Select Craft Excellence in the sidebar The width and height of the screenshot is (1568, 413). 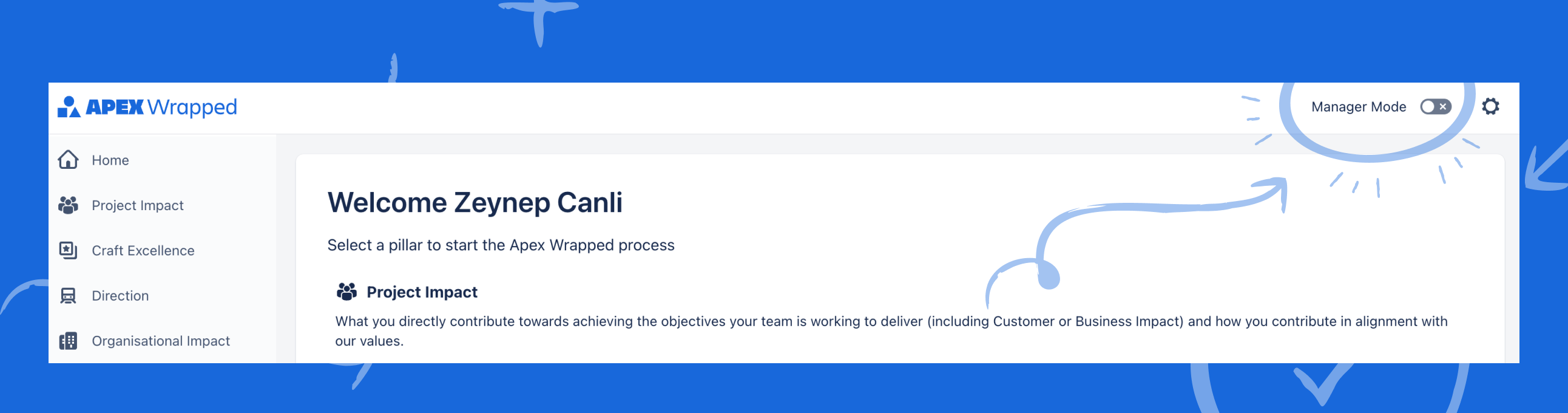[143, 250]
